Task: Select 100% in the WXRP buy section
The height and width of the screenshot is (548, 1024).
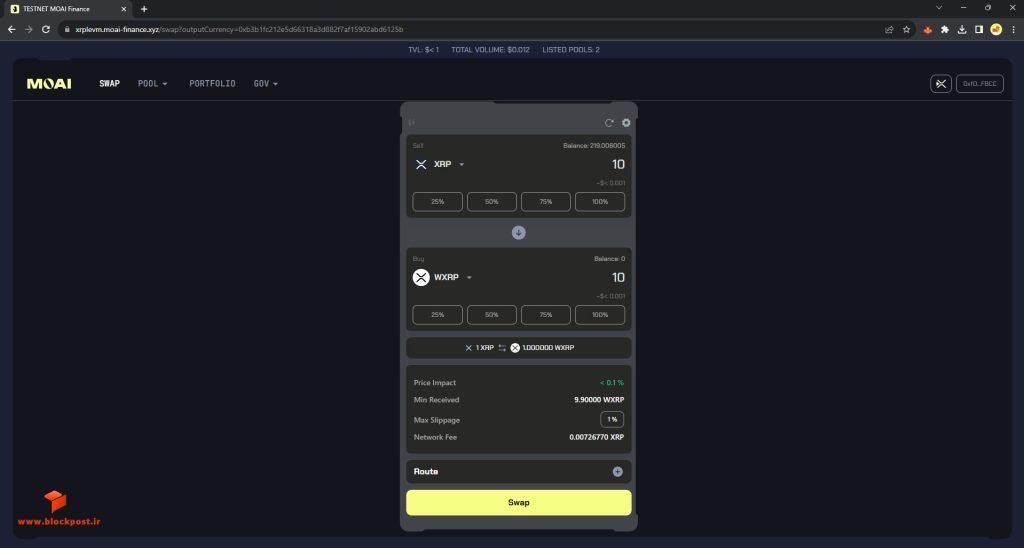Action: (x=600, y=315)
